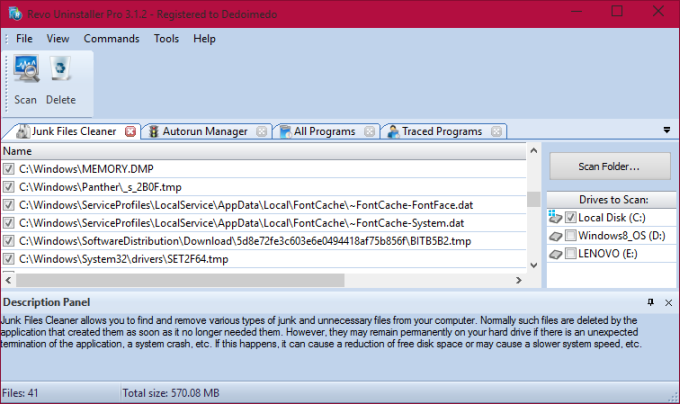The width and height of the screenshot is (680, 404).
Task: Switch to the Traced Programs tab
Action: tap(444, 131)
